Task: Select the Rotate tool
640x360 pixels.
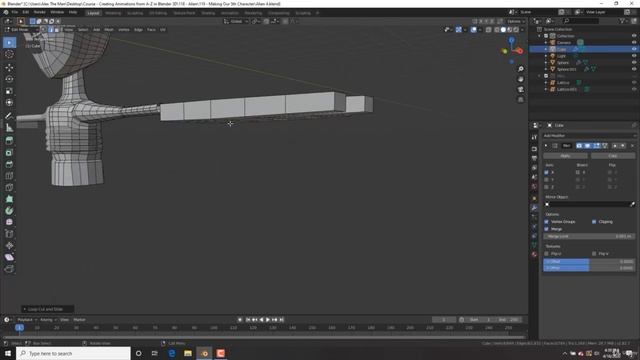Action: pyautogui.click(x=9, y=79)
